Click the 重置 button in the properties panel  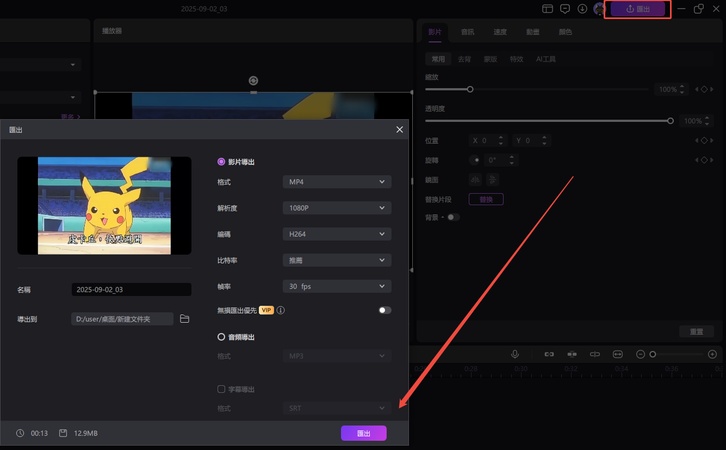tap(696, 331)
